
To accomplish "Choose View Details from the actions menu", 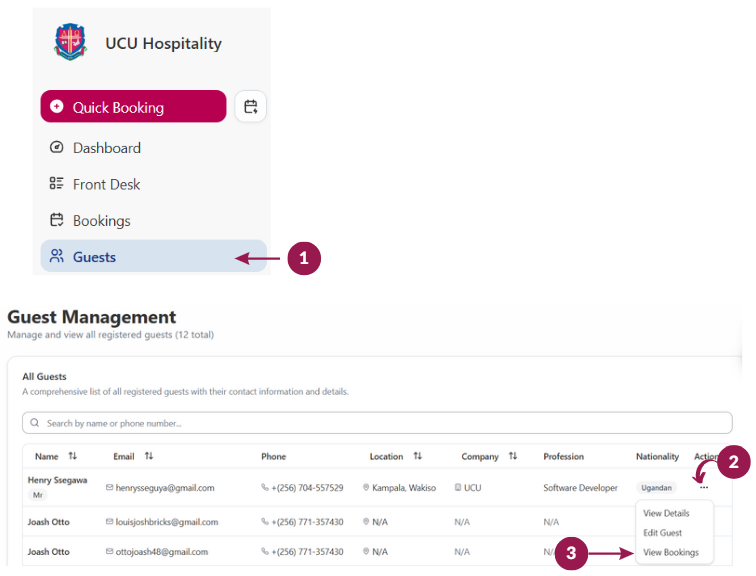I will coord(666,513).
